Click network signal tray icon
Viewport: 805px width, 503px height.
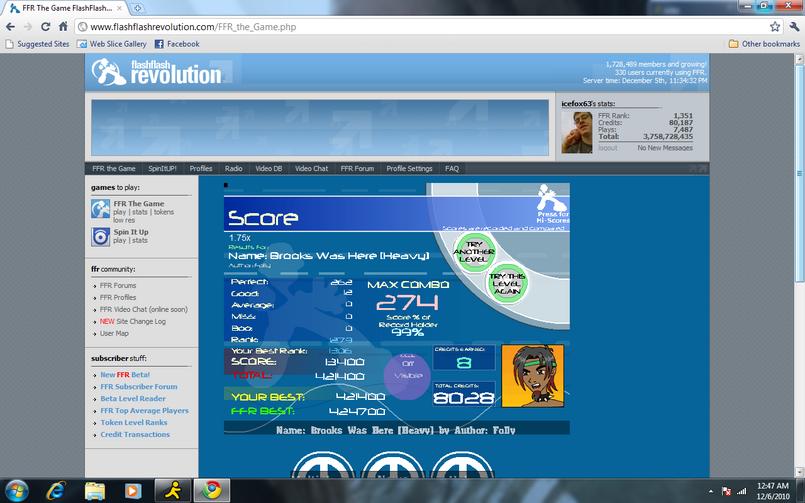point(741,491)
